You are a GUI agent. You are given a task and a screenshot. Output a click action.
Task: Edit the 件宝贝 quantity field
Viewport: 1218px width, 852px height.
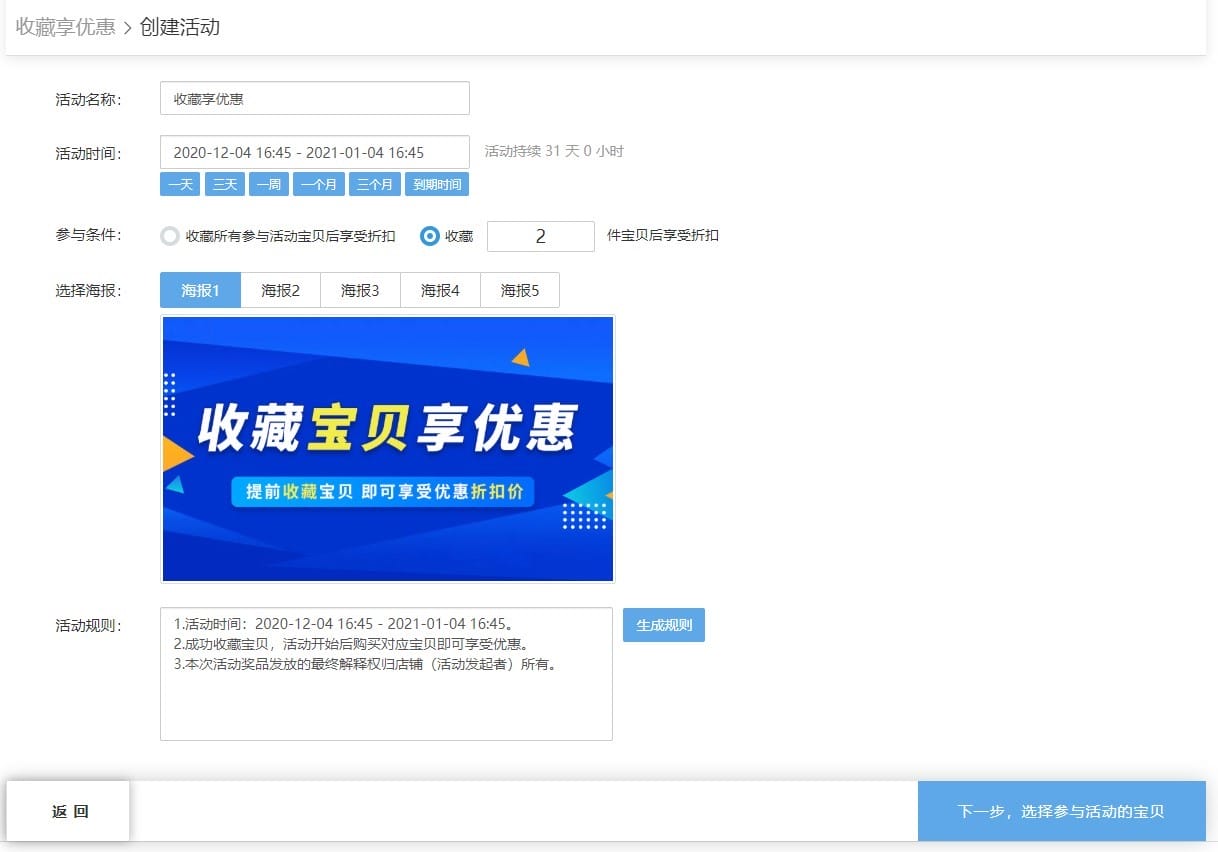click(540, 236)
